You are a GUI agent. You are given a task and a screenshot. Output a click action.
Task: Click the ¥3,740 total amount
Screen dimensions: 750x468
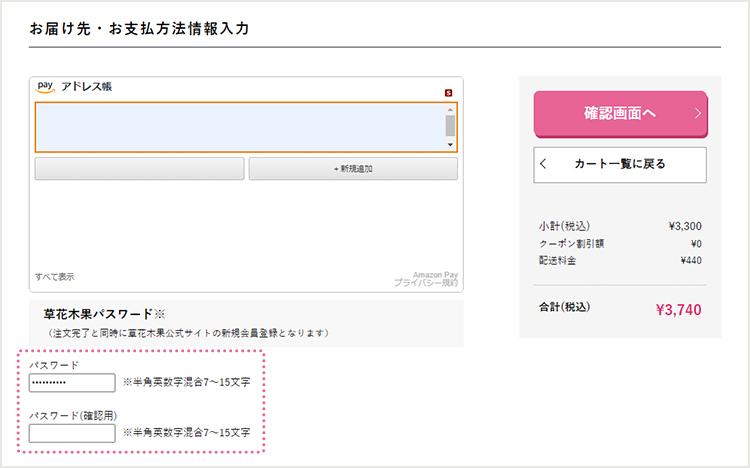[678, 310]
